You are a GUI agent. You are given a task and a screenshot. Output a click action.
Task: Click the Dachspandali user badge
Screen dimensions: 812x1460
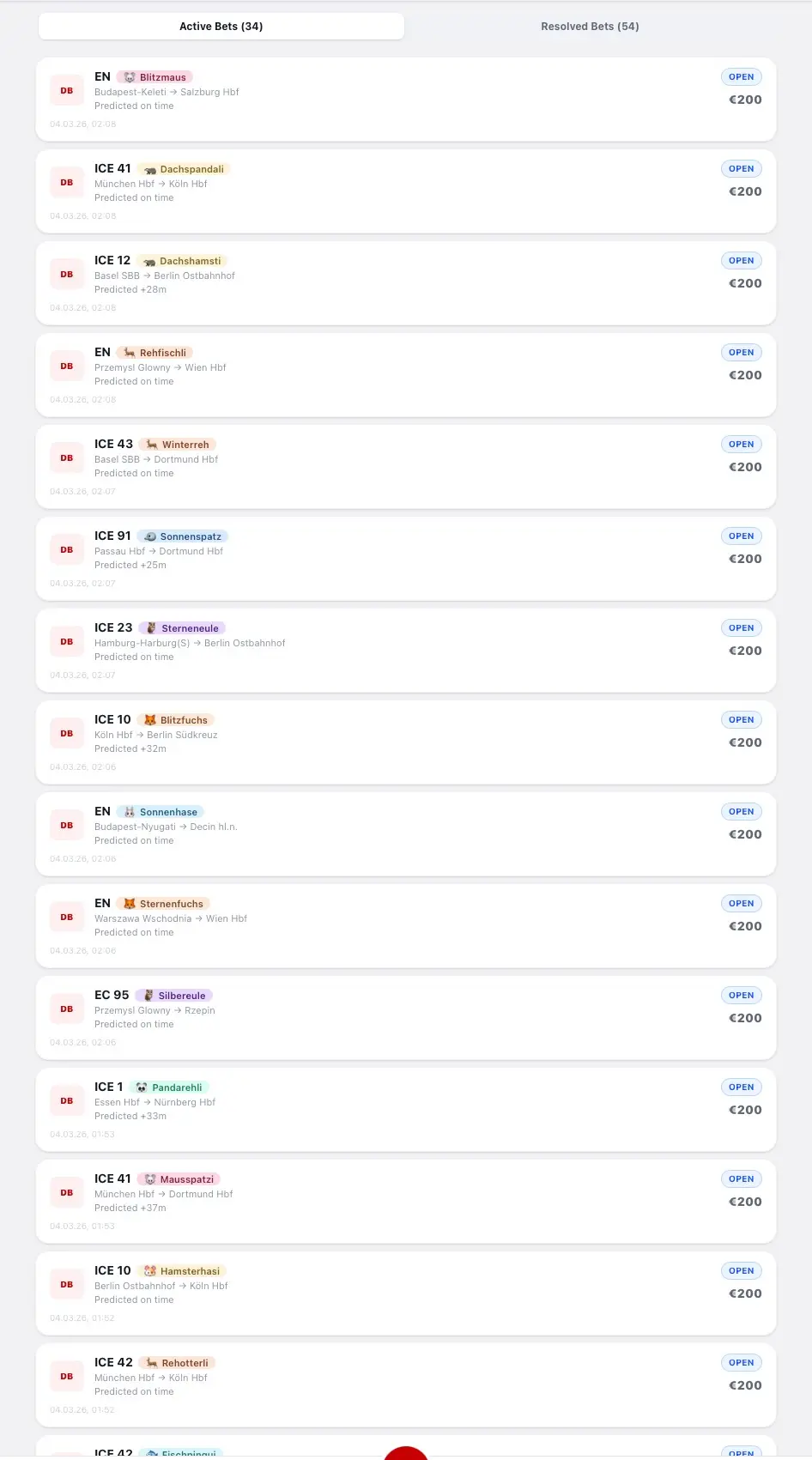(184, 169)
